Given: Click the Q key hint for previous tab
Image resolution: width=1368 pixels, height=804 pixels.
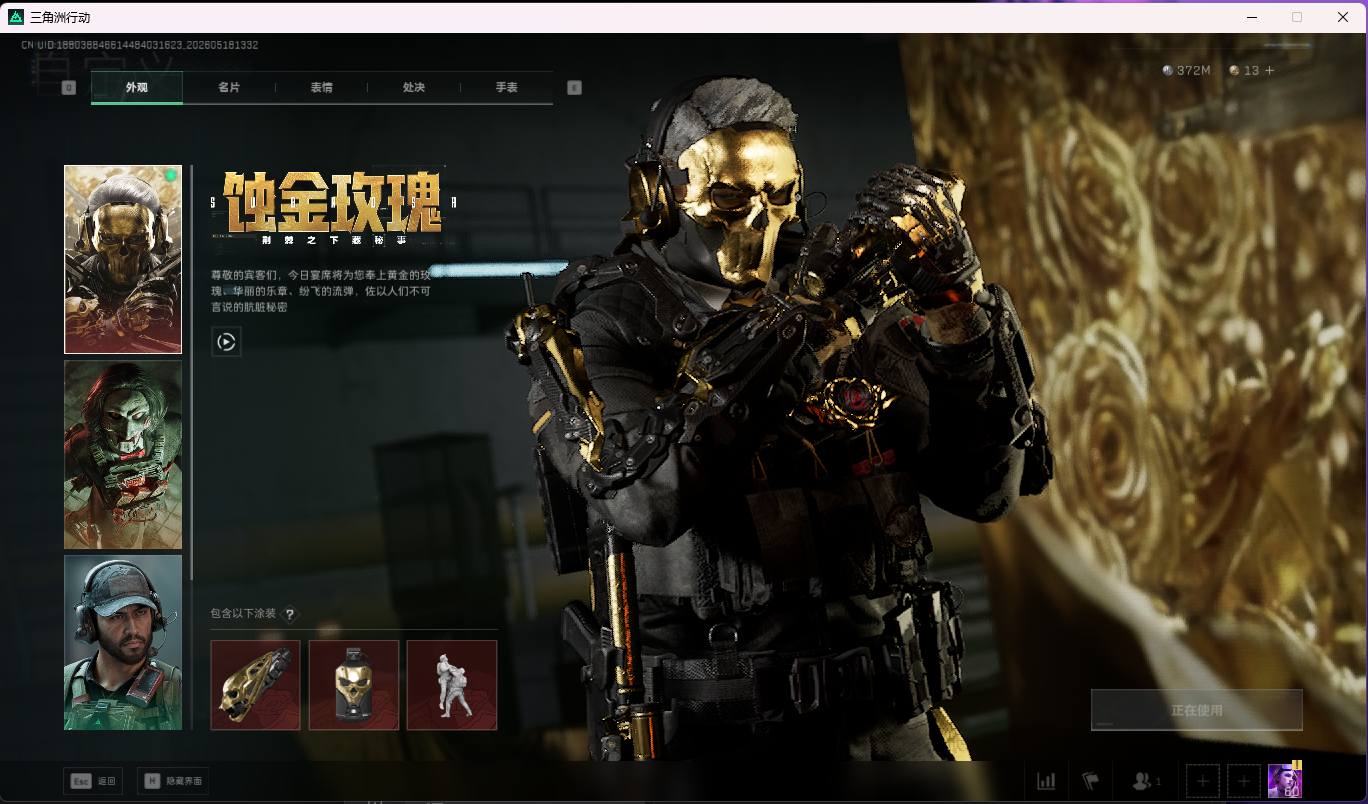Looking at the screenshot, I should click(69, 88).
